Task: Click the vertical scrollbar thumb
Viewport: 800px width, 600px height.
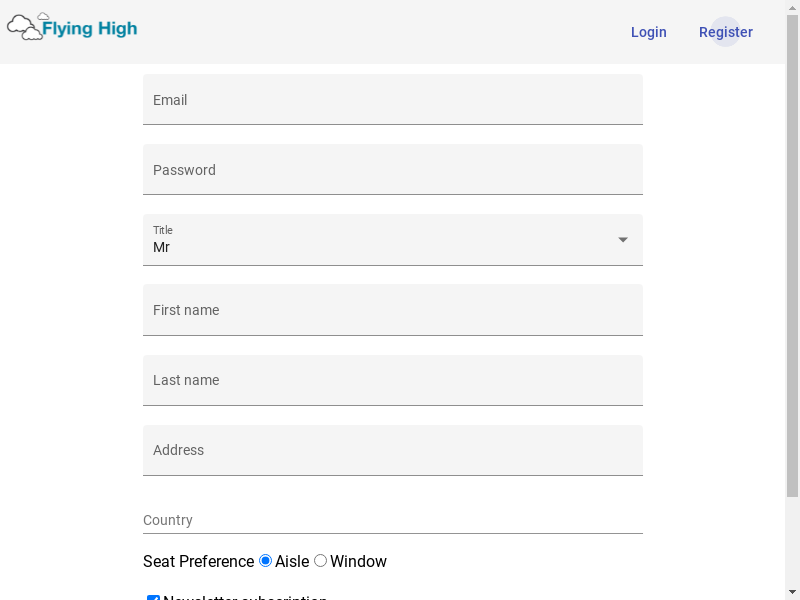Action: 792,255
